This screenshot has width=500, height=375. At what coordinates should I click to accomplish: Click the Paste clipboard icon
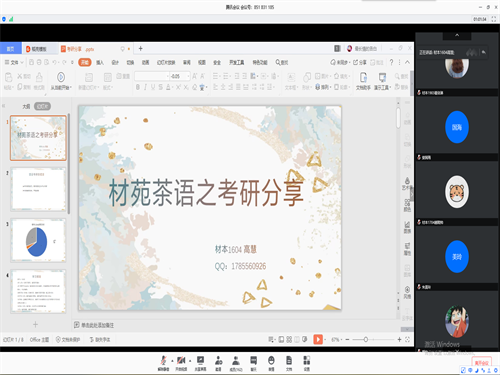8,77
